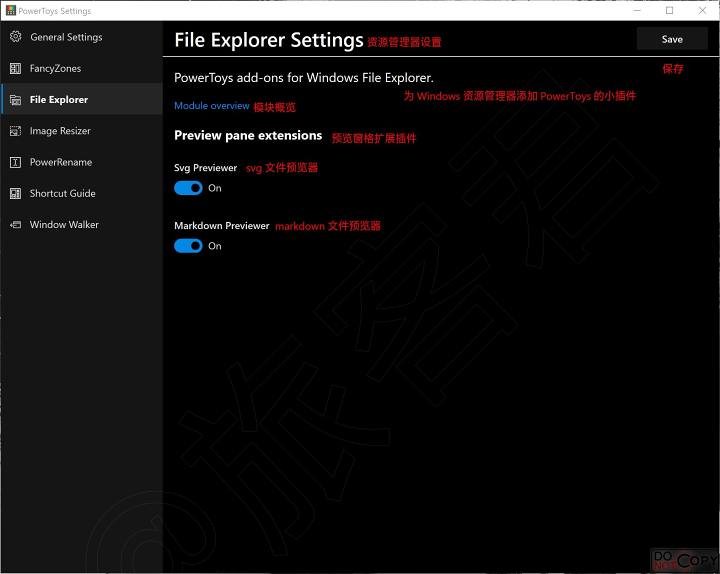This screenshot has width=720, height=574.
Task: Close the PowerToys Settings window
Action: point(702,10)
